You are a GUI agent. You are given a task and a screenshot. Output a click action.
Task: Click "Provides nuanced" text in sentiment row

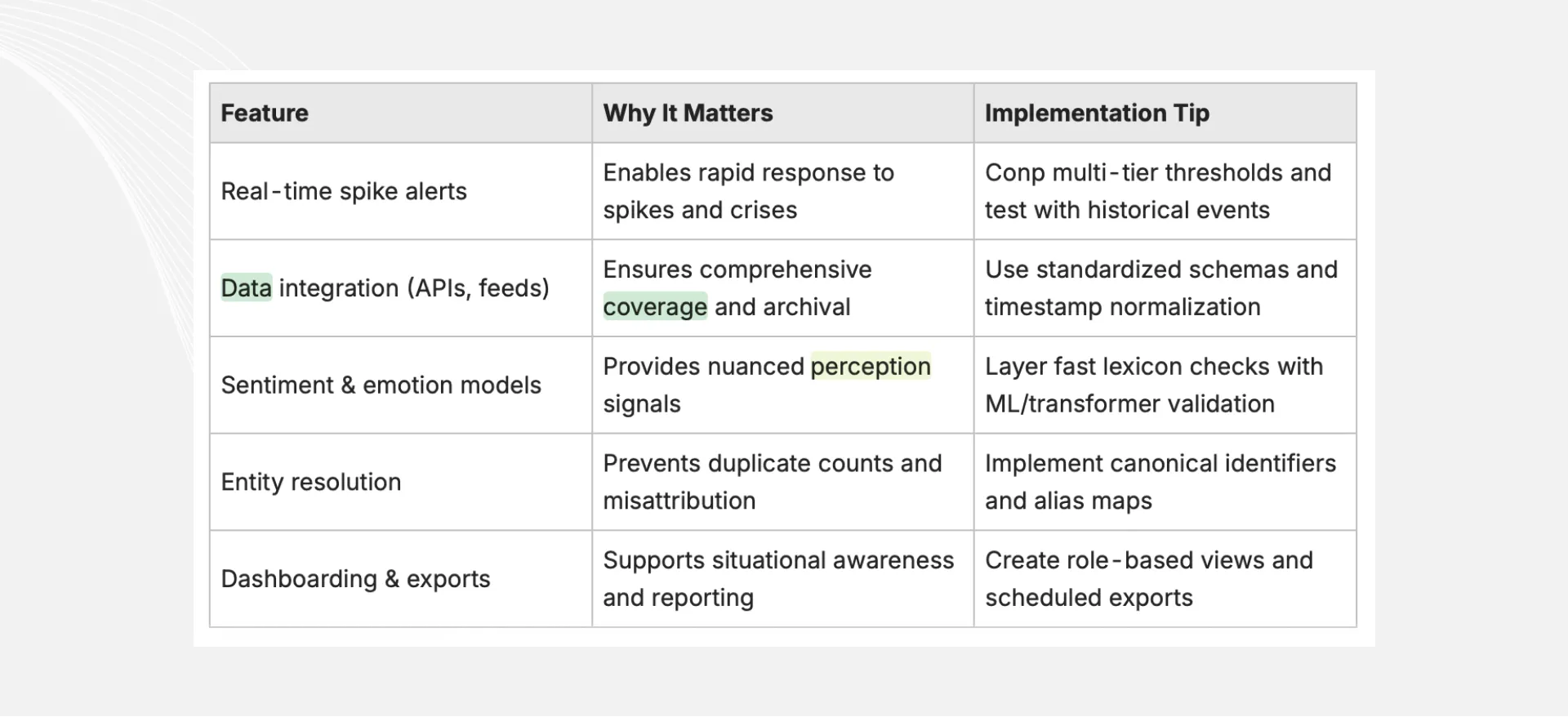(x=703, y=367)
